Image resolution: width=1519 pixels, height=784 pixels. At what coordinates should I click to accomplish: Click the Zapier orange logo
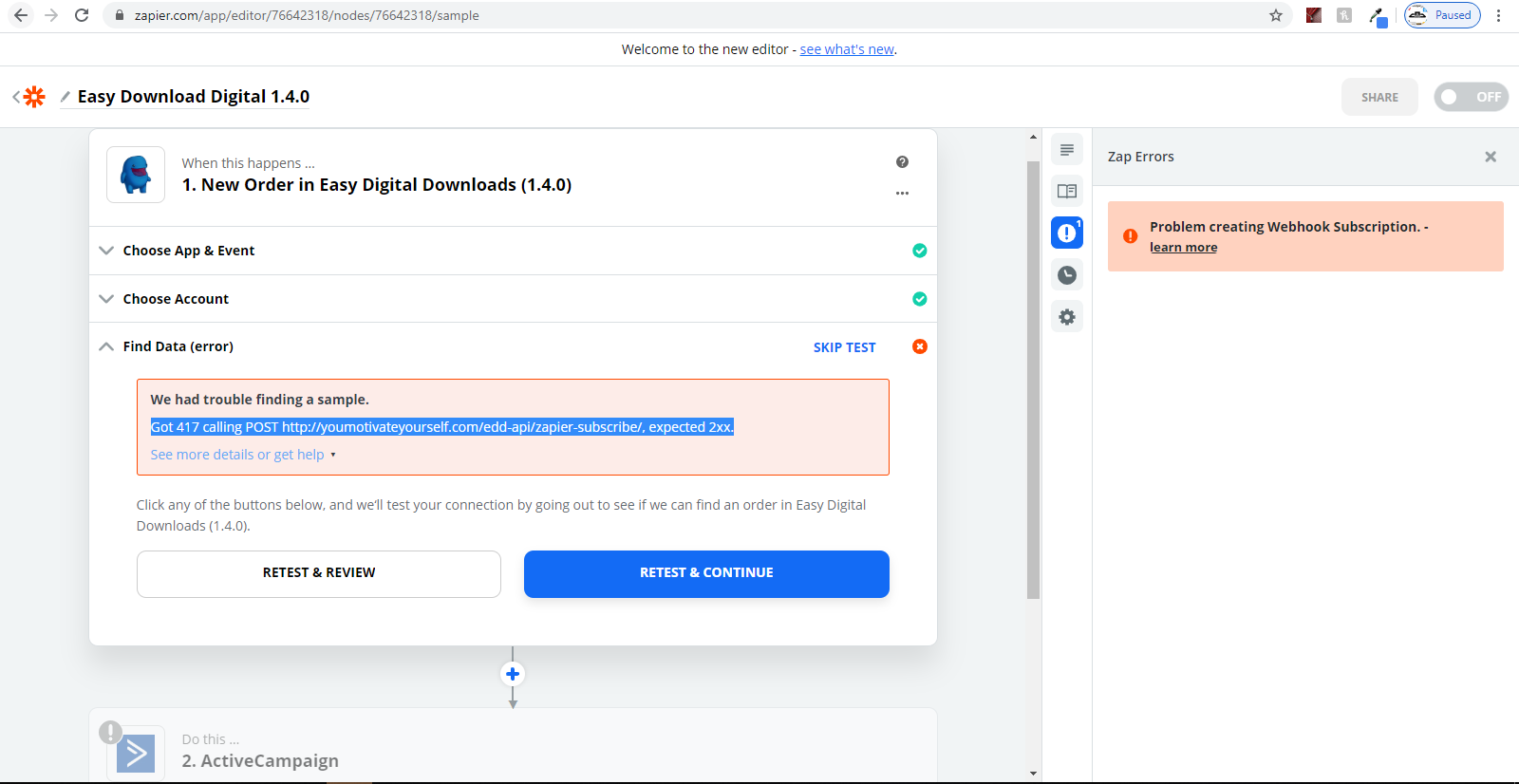35,97
